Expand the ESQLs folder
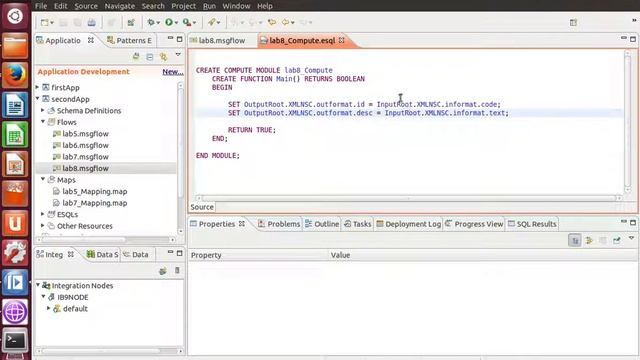The height and width of the screenshot is (360, 640). pos(43,214)
